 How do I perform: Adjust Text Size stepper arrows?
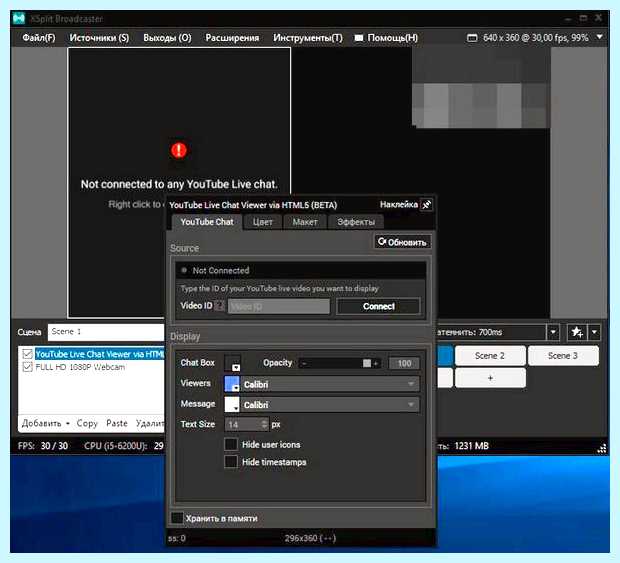tap(265, 424)
